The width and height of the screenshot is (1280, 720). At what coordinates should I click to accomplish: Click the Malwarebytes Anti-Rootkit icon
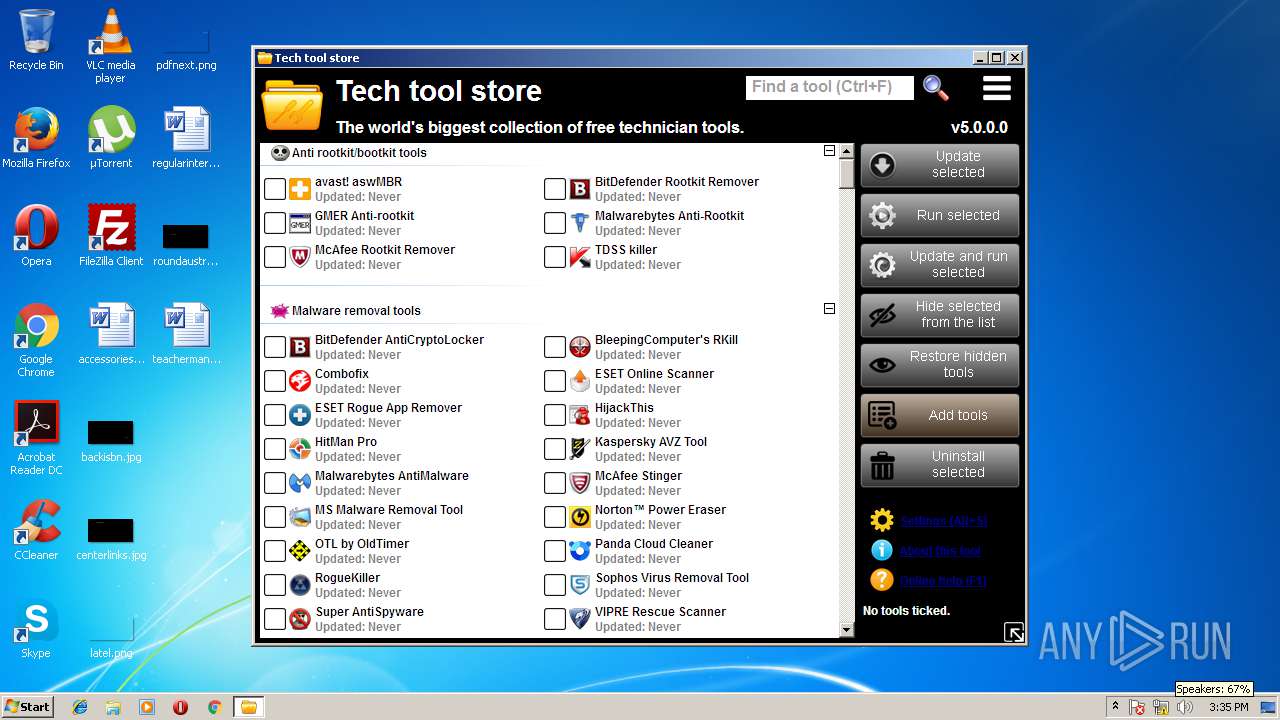pyautogui.click(x=580, y=223)
